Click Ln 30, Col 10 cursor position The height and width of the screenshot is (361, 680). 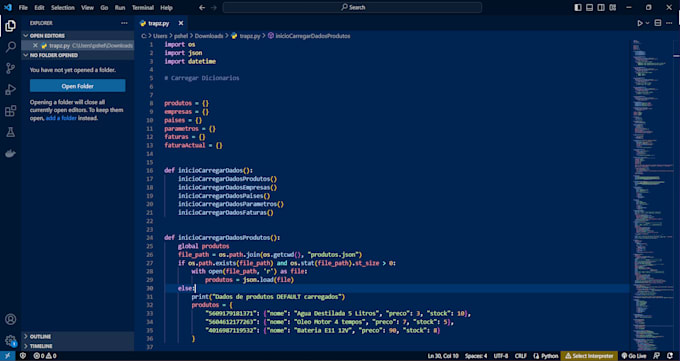443,356
